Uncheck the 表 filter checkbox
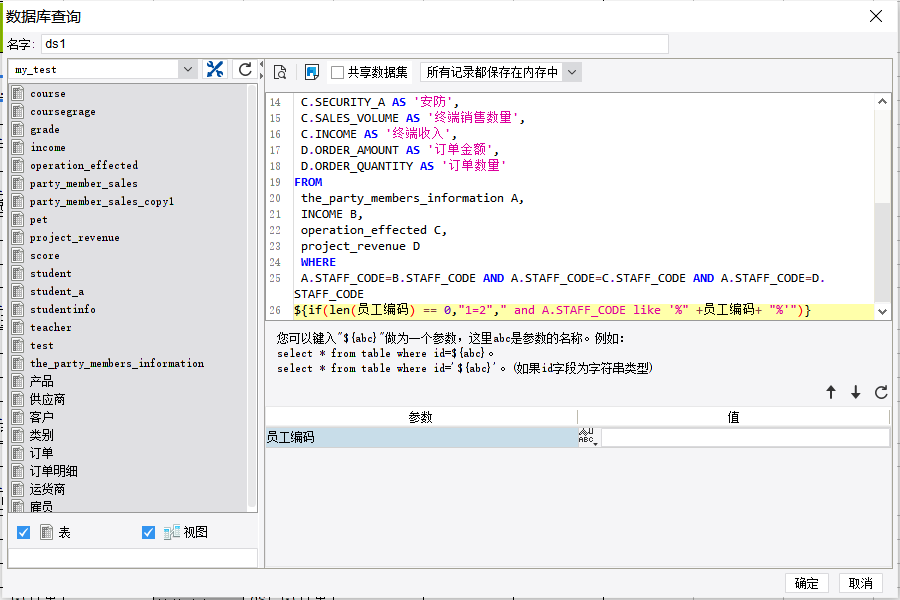Image resolution: width=900 pixels, height=600 pixels. (24, 533)
